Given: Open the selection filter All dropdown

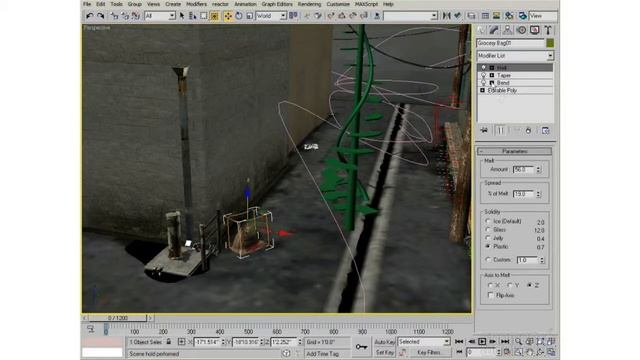Looking at the screenshot, I should pos(160,16).
